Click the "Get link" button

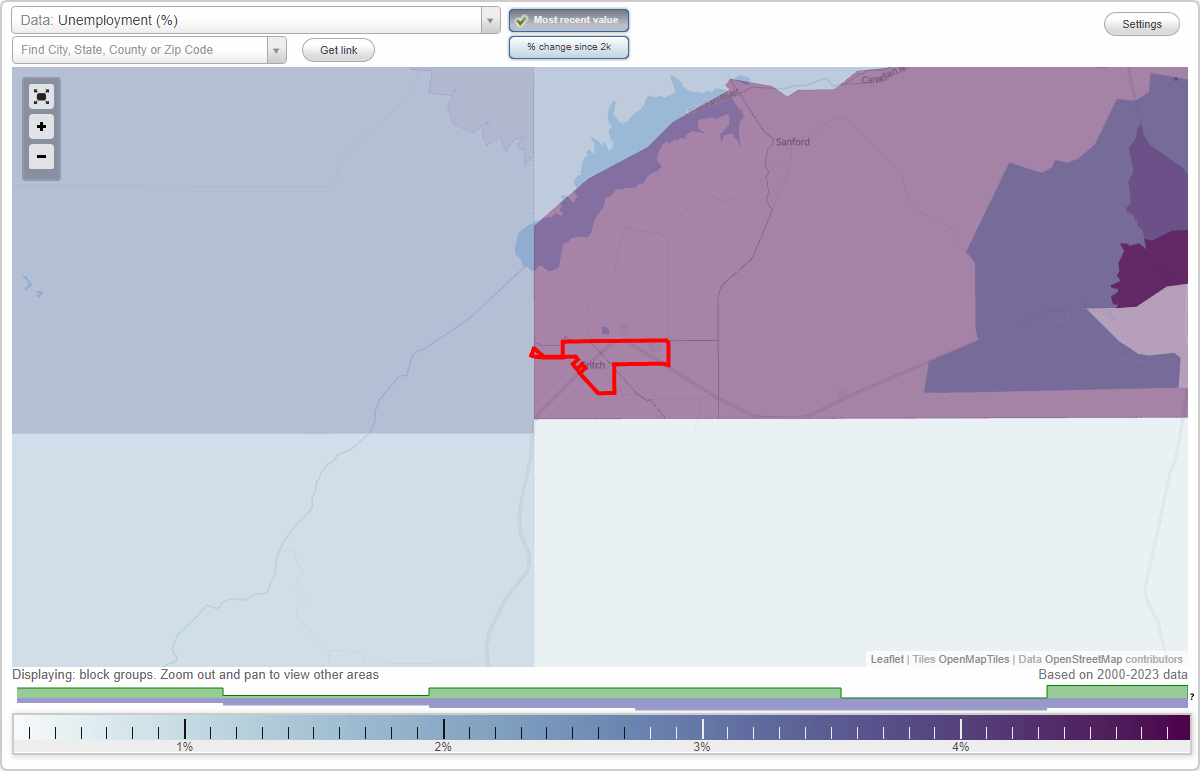pos(338,50)
